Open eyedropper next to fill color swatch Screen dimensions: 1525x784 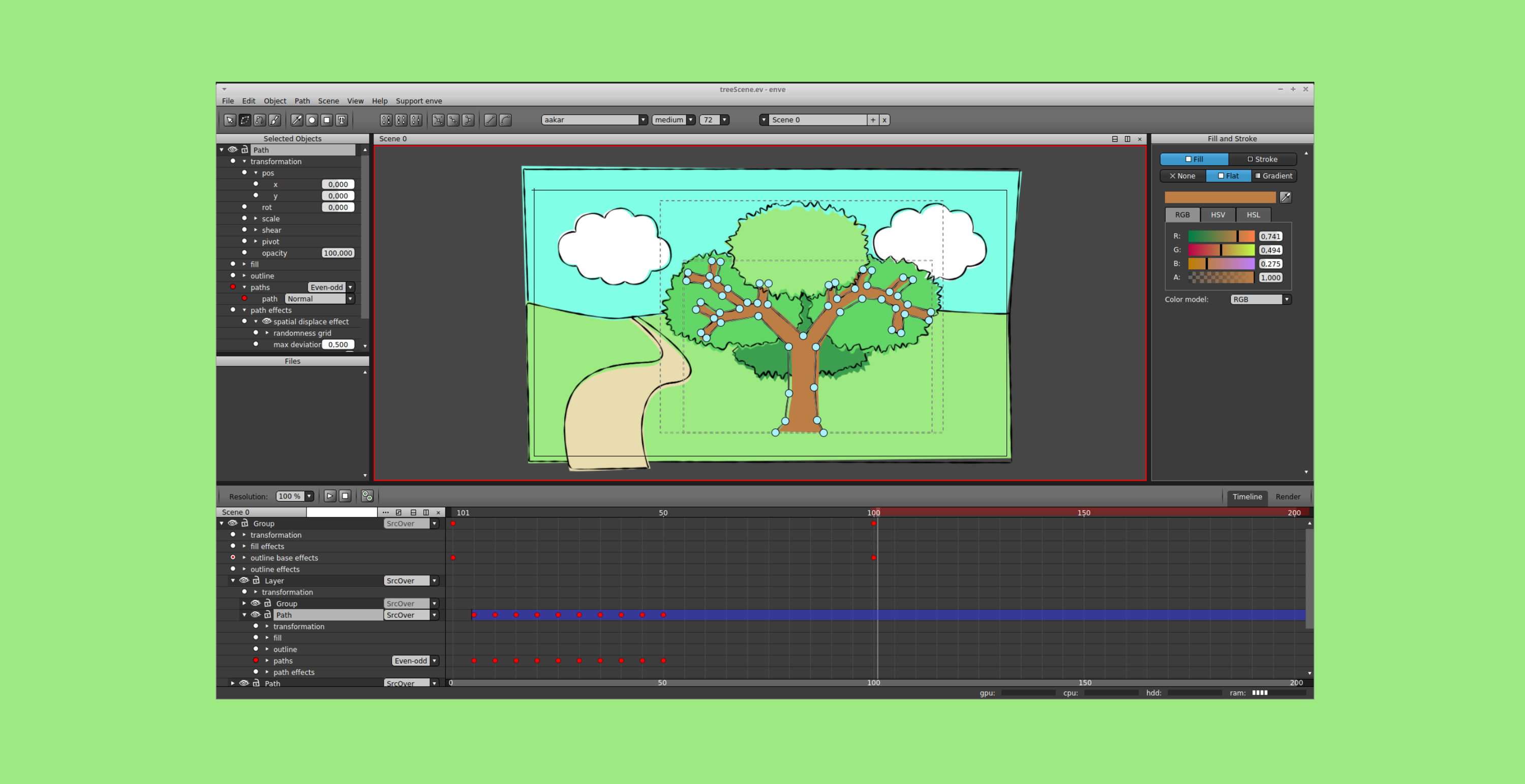pyautogui.click(x=1285, y=197)
